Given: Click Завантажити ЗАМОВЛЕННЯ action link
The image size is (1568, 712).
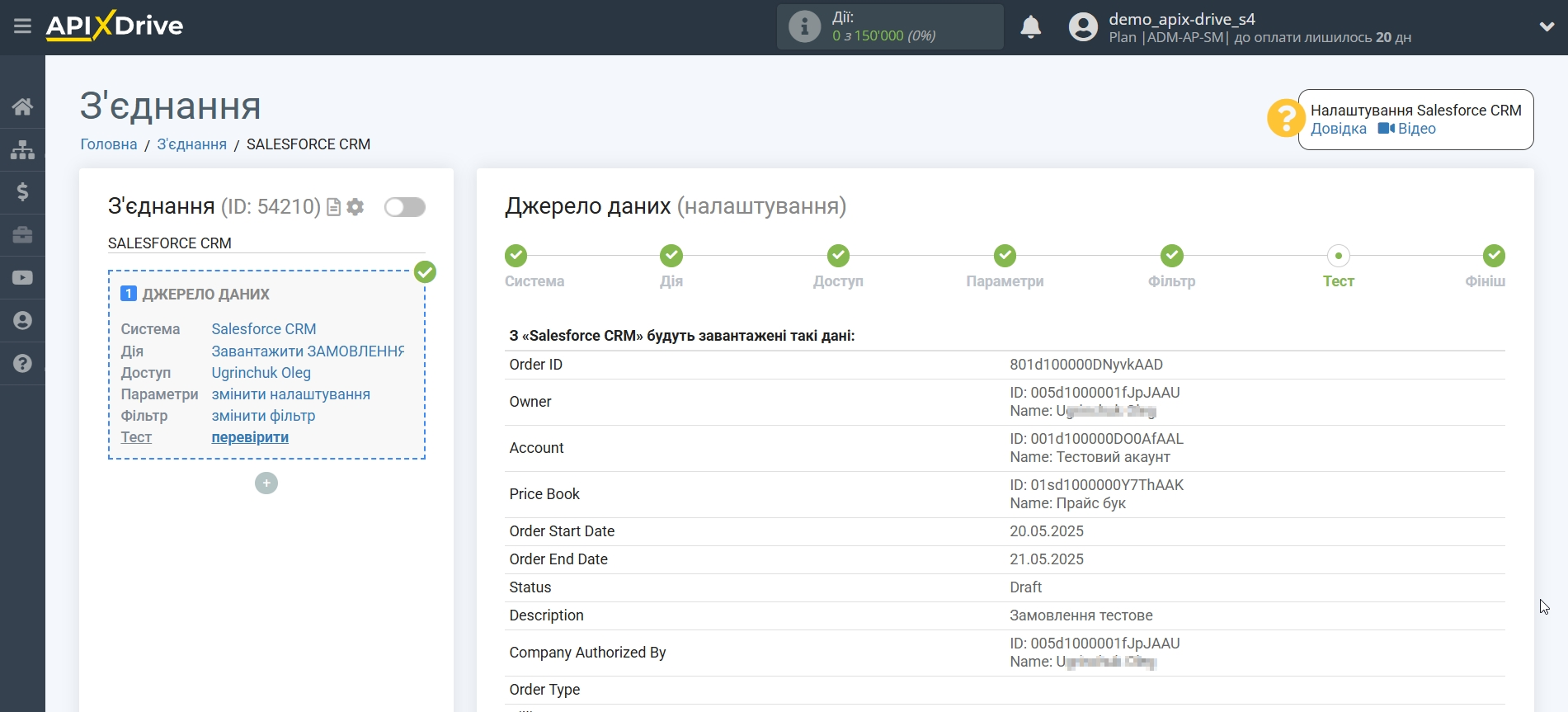Looking at the screenshot, I should coord(308,351).
